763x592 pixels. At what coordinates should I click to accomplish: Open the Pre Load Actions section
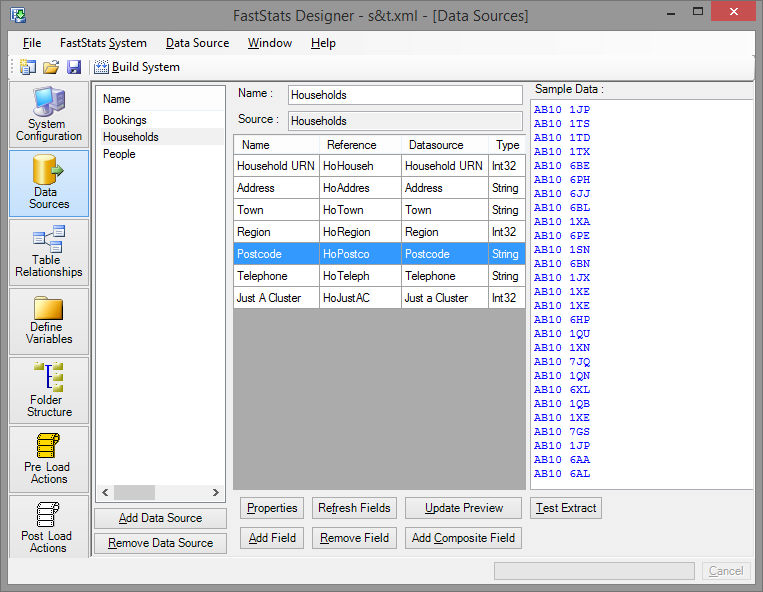49,459
